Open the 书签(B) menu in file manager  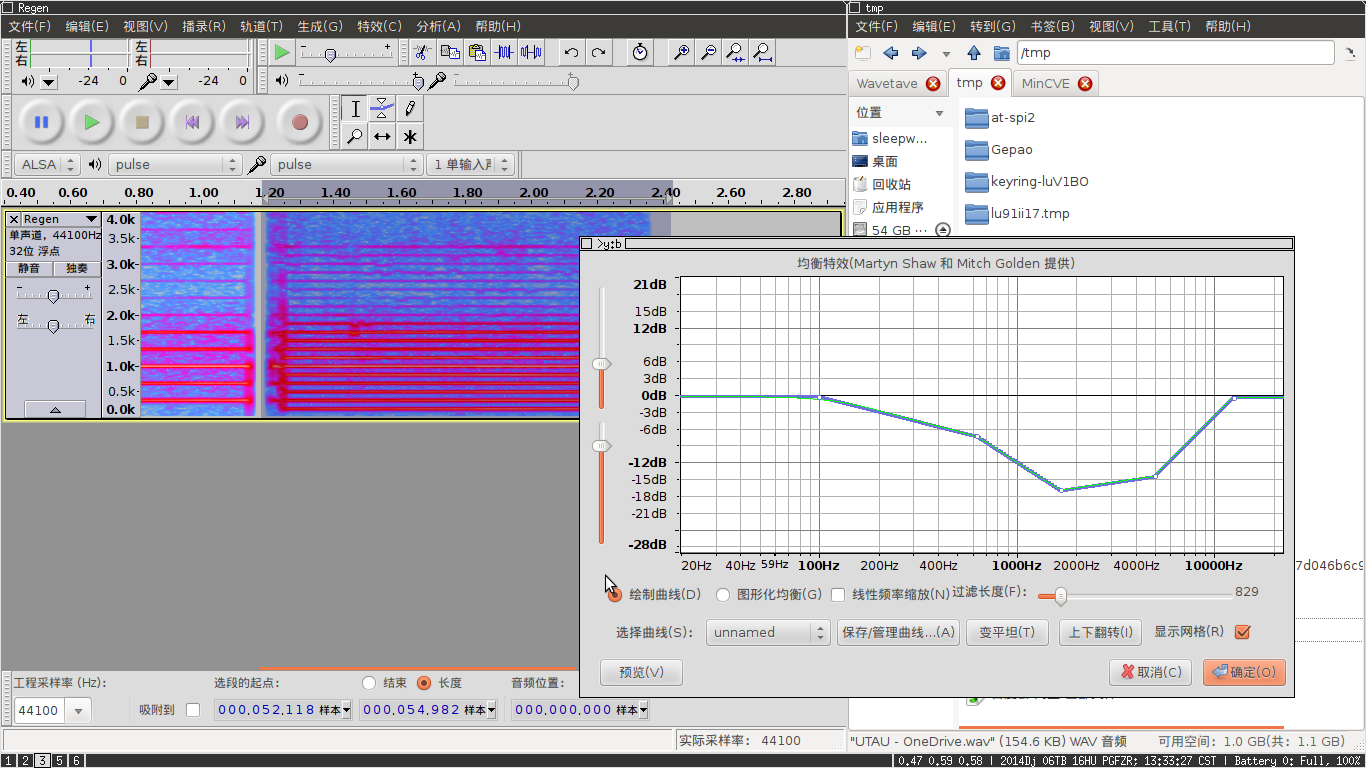(1052, 26)
